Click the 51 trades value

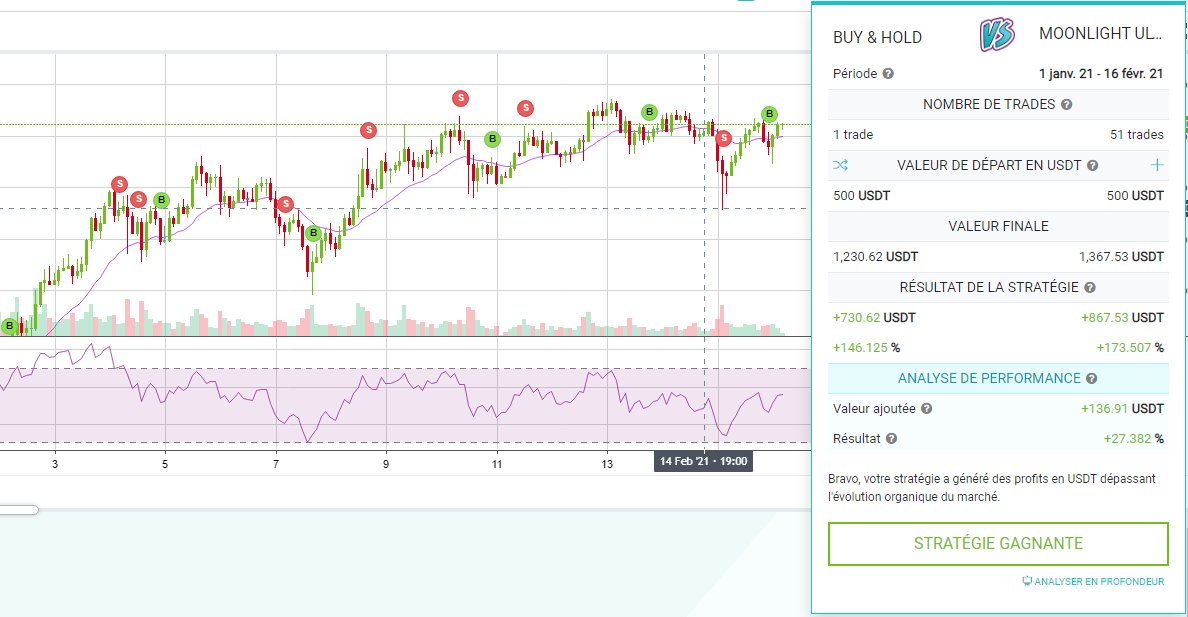click(1136, 134)
